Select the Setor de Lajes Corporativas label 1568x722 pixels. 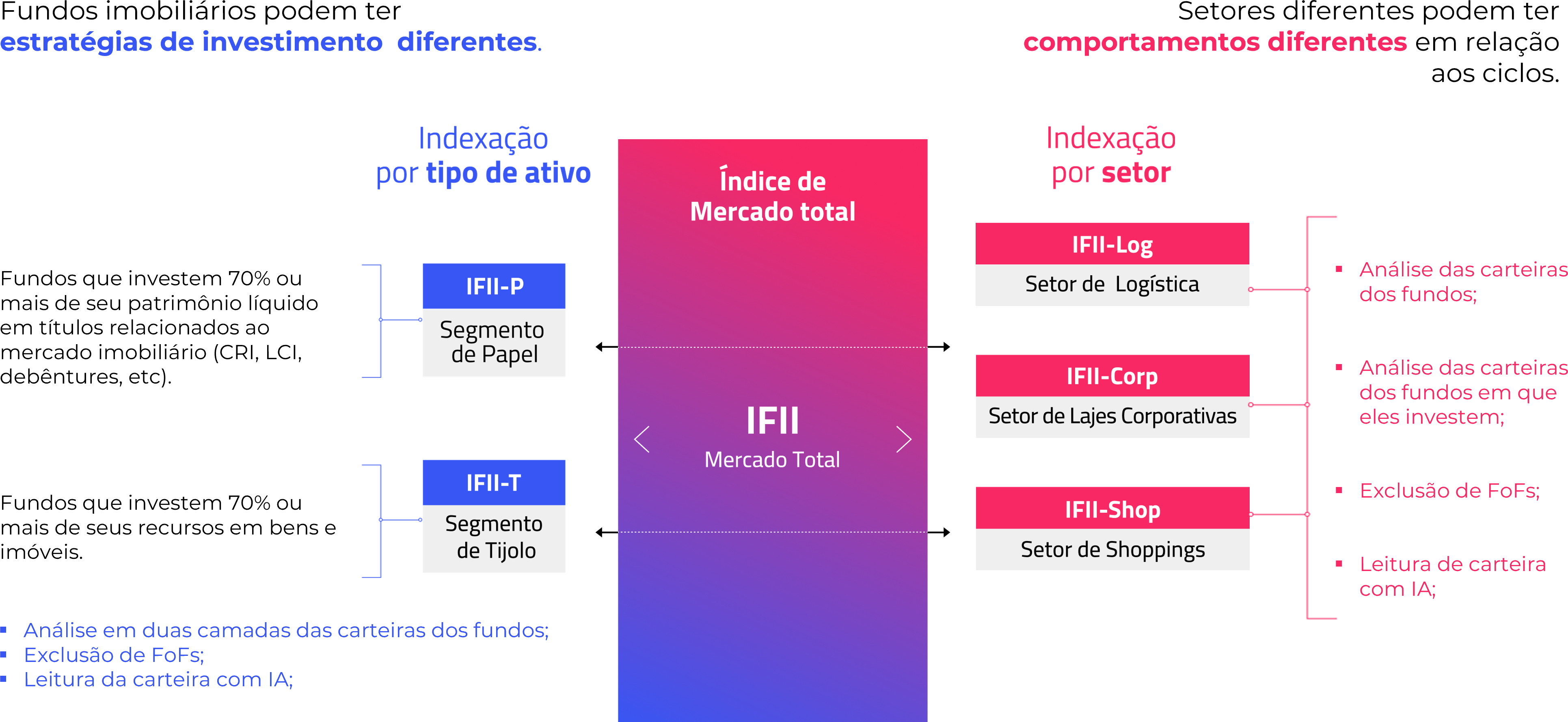coord(1112,416)
